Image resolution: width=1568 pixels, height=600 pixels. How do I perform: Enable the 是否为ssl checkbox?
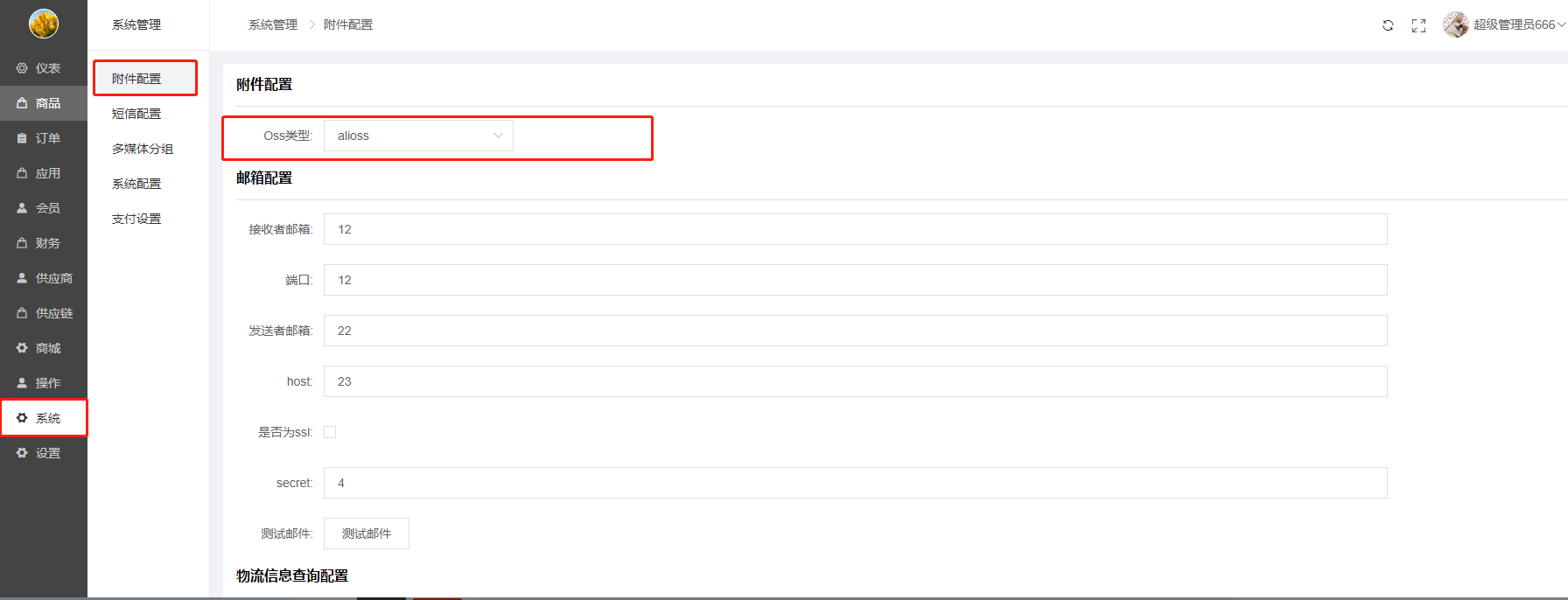(330, 432)
